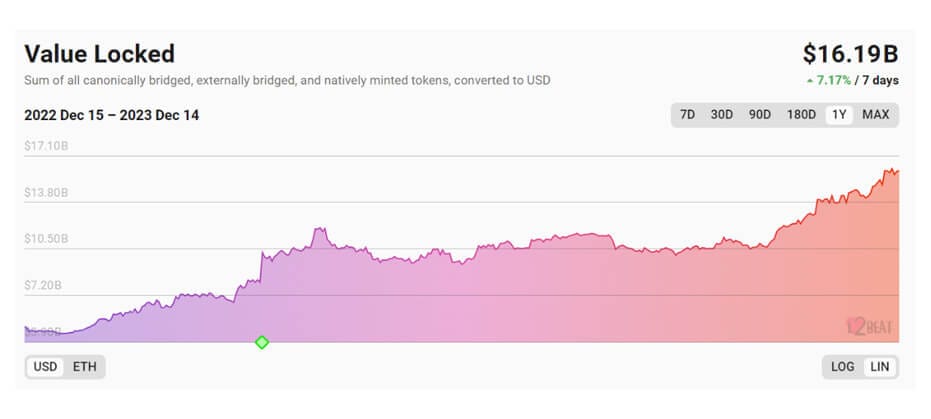Set chart scale to LIN

click(880, 367)
